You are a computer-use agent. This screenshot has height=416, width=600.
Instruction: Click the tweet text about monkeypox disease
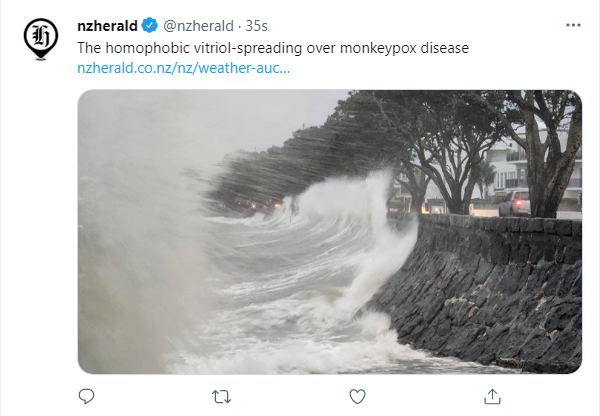pos(273,48)
